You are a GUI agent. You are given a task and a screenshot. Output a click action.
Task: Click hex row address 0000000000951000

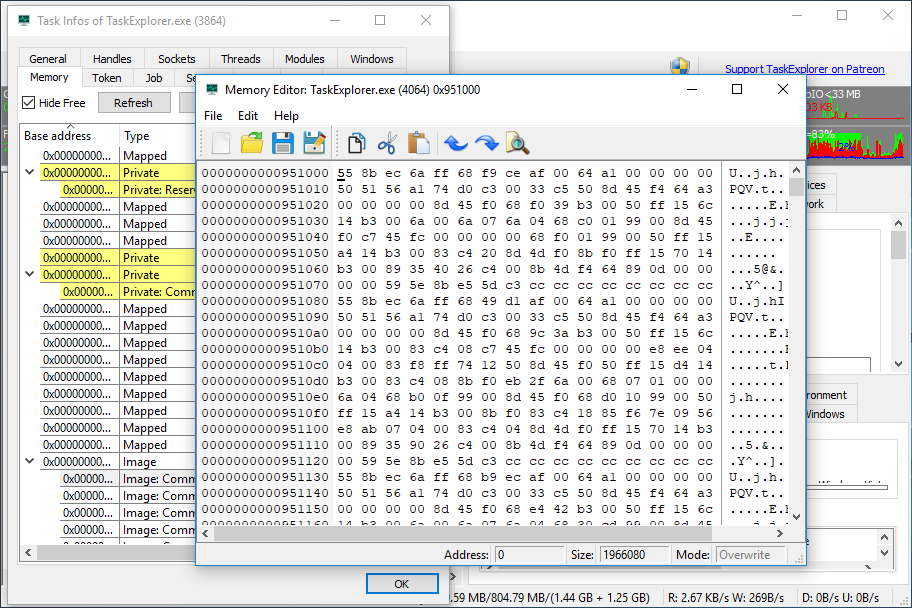click(265, 173)
